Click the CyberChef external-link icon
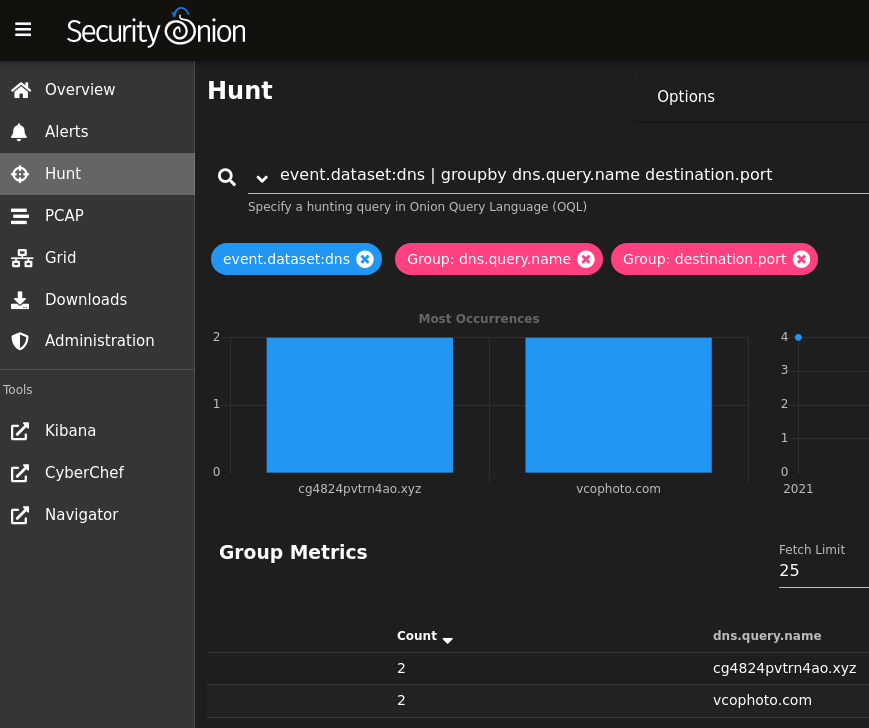The width and height of the screenshot is (869, 728). tap(20, 473)
